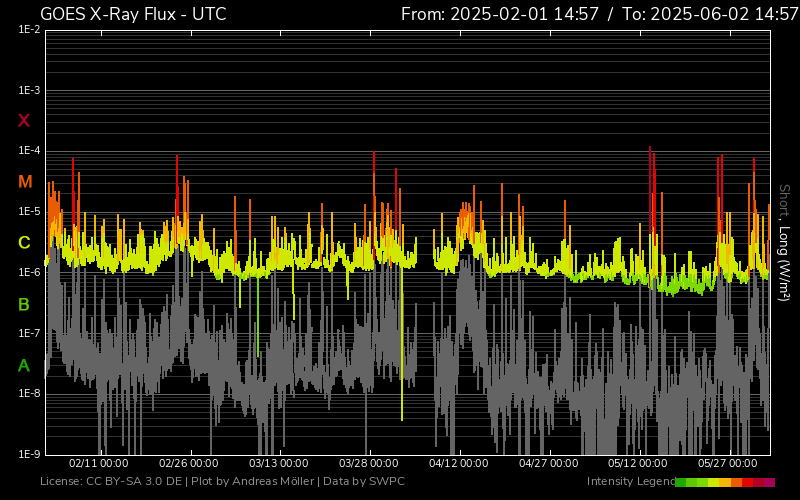
Task: Click the 05/12 00:00 date tick label
Action: click(x=638, y=463)
